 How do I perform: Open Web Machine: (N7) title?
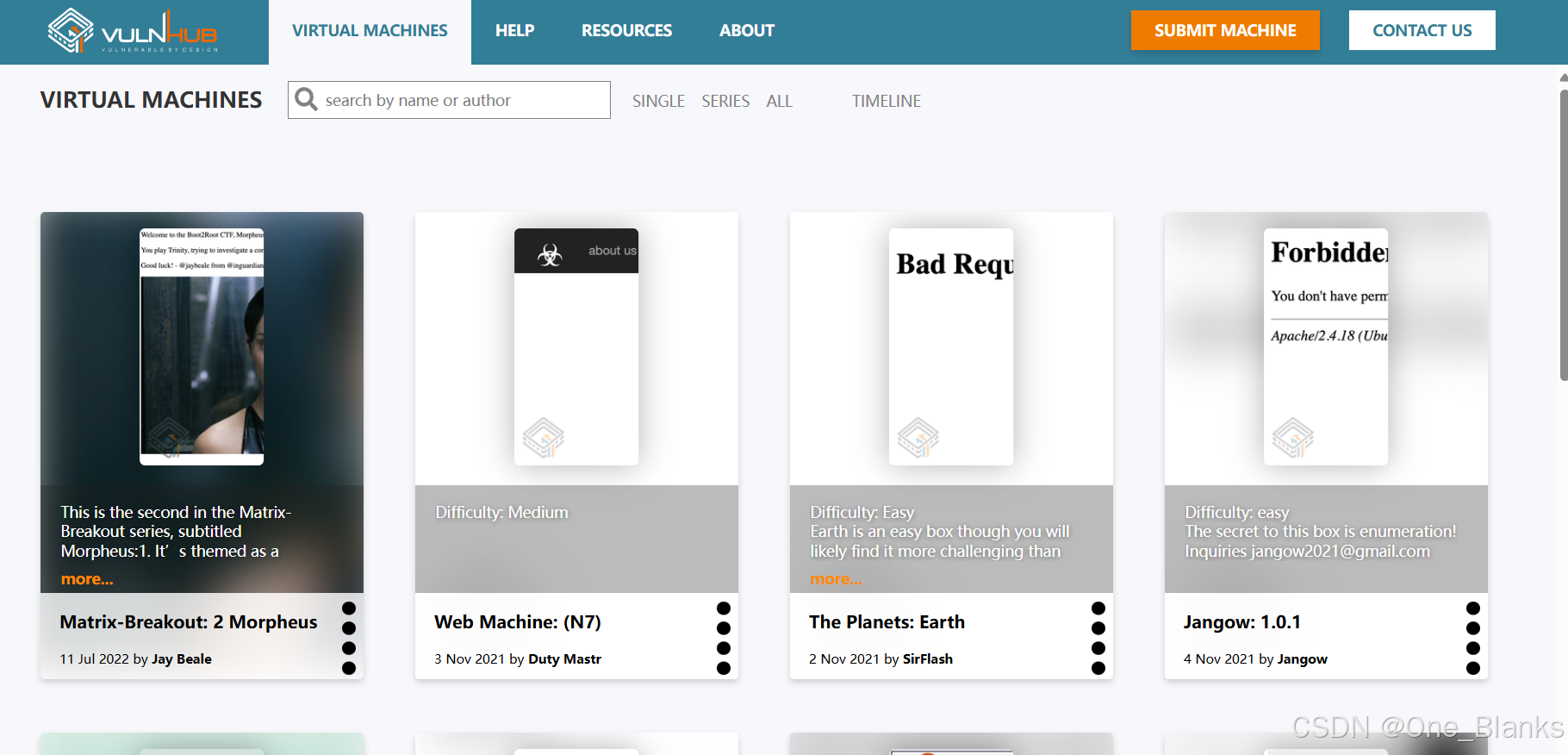click(518, 622)
